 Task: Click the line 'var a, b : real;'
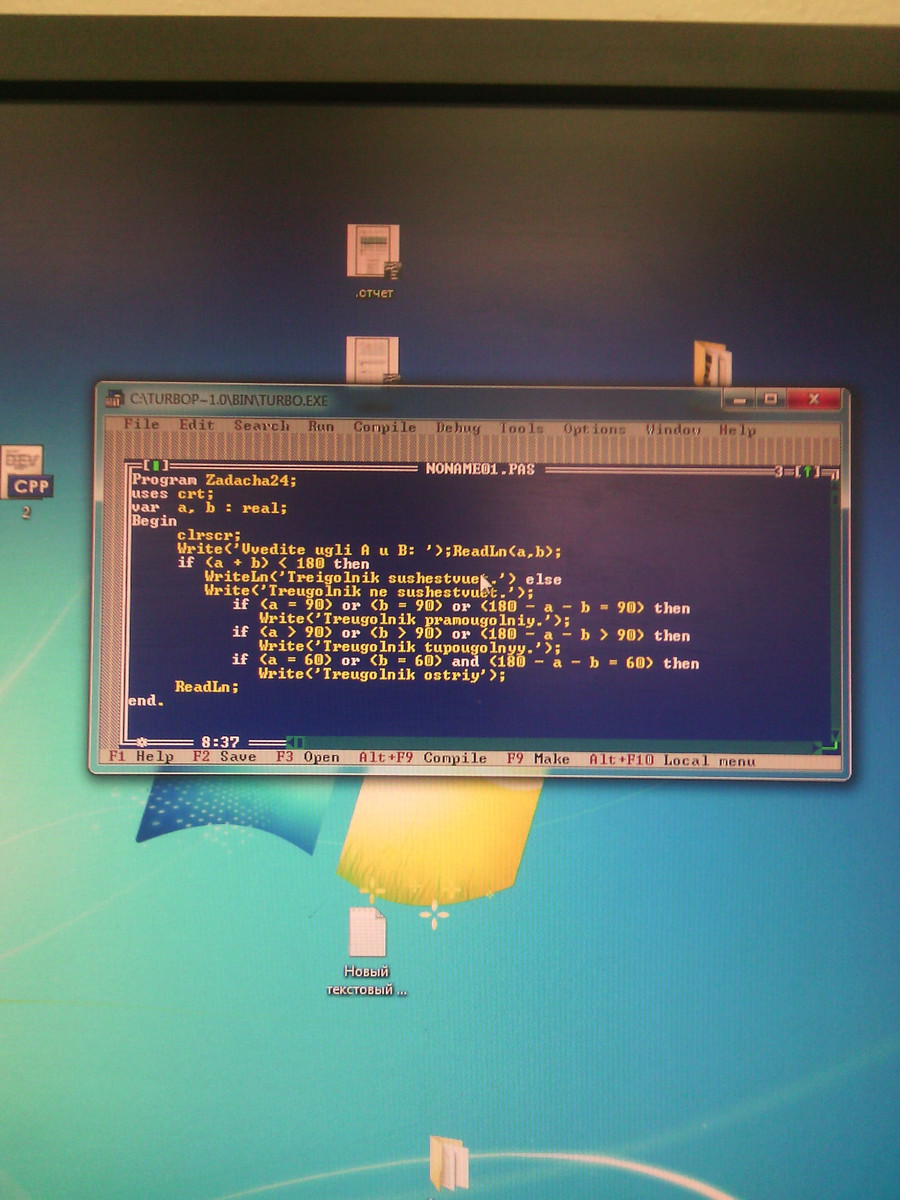point(208,508)
